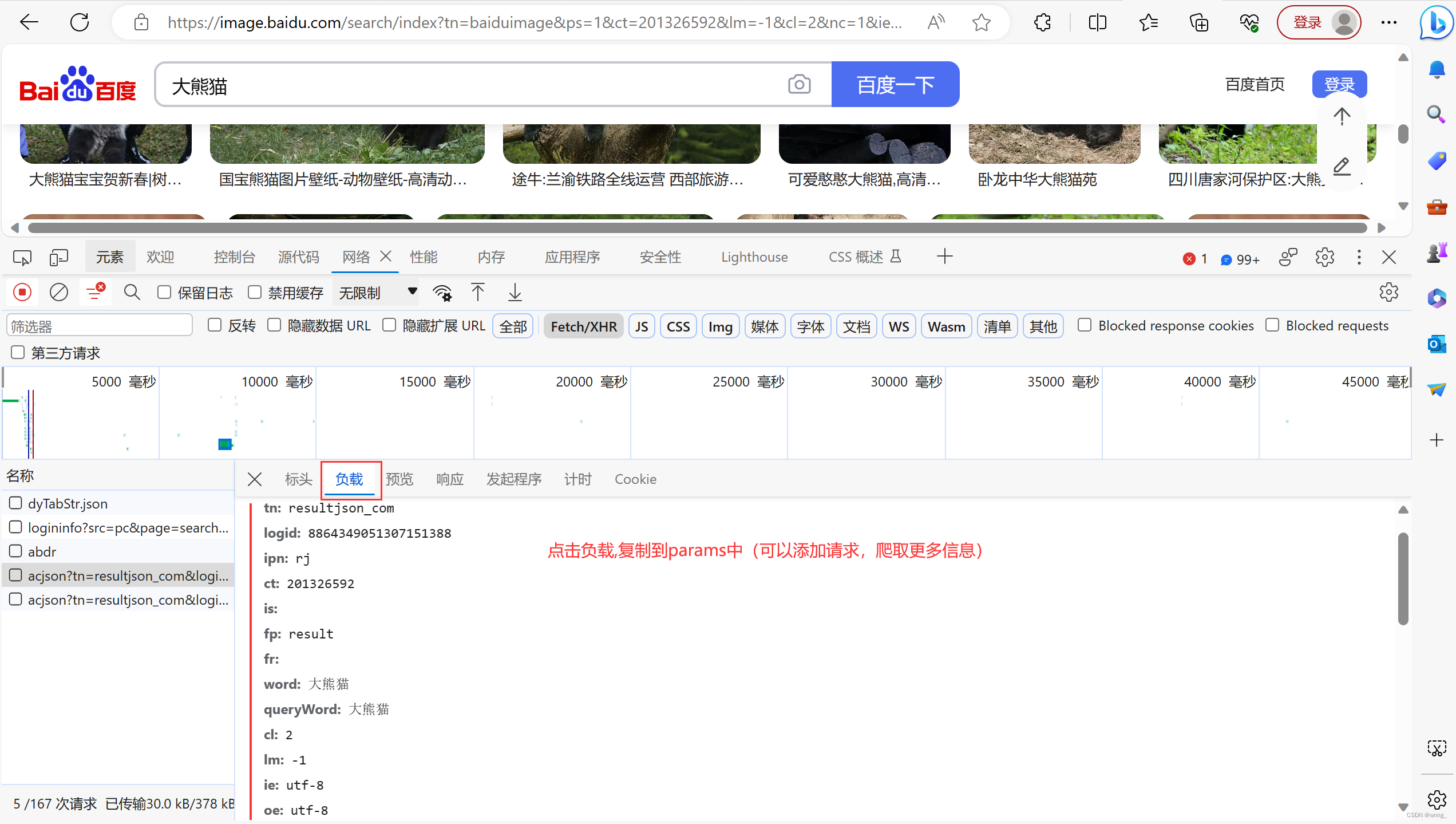Open the network search magnifier icon

point(132,293)
